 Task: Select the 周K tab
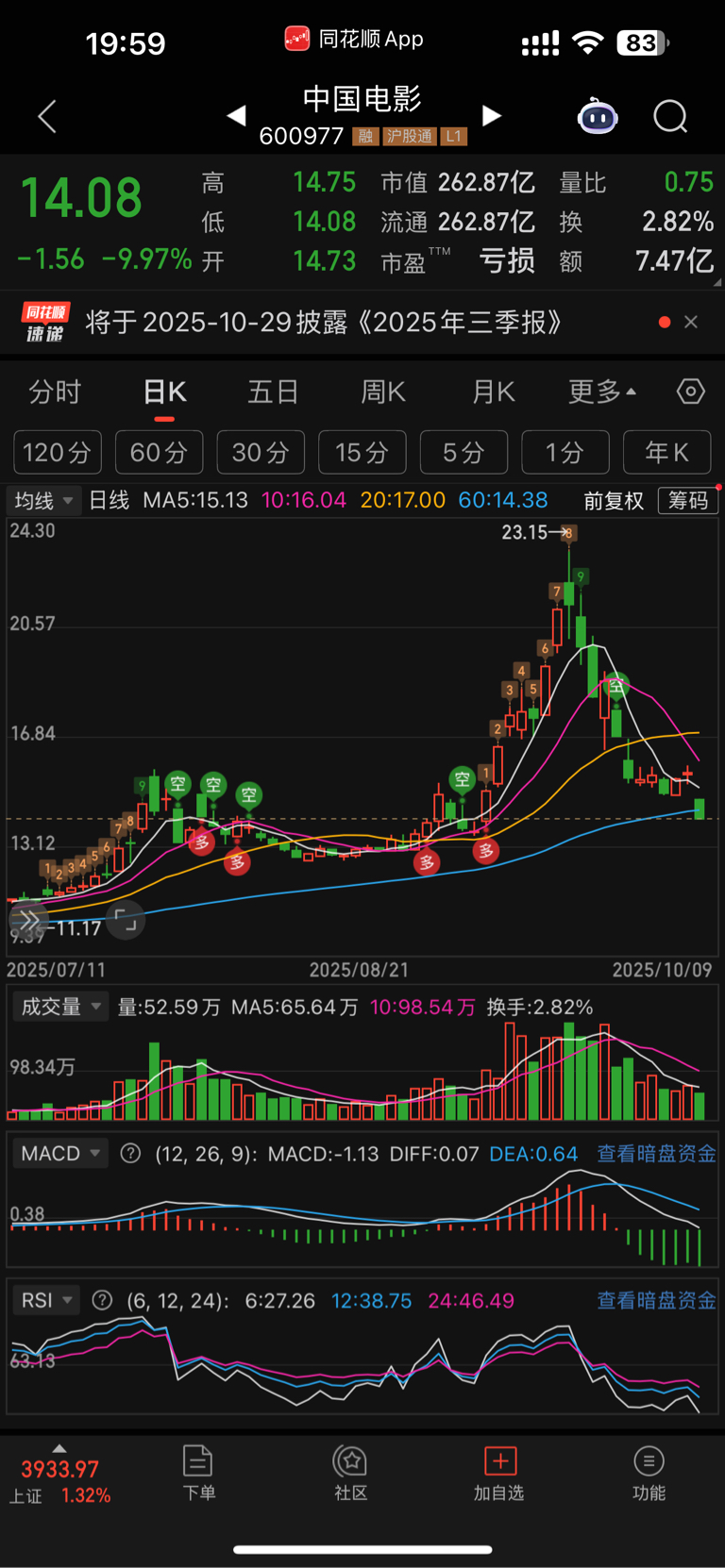pyautogui.click(x=383, y=392)
